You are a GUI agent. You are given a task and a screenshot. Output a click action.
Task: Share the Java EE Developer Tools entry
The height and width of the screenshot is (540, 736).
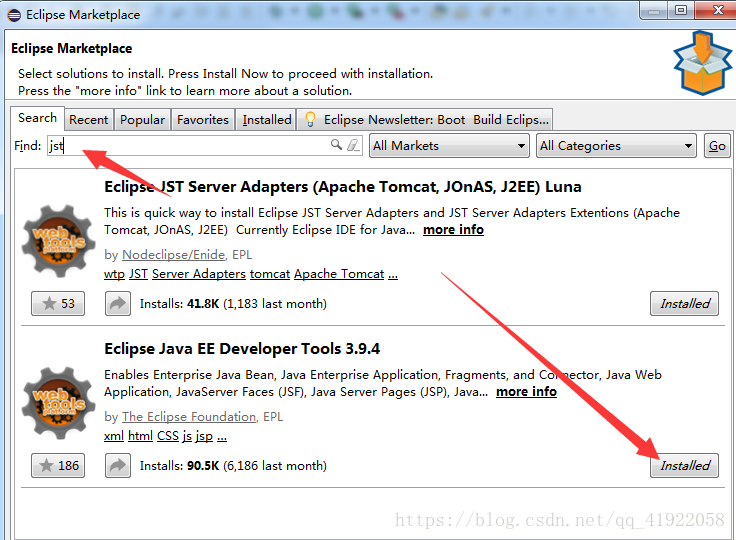coord(118,465)
